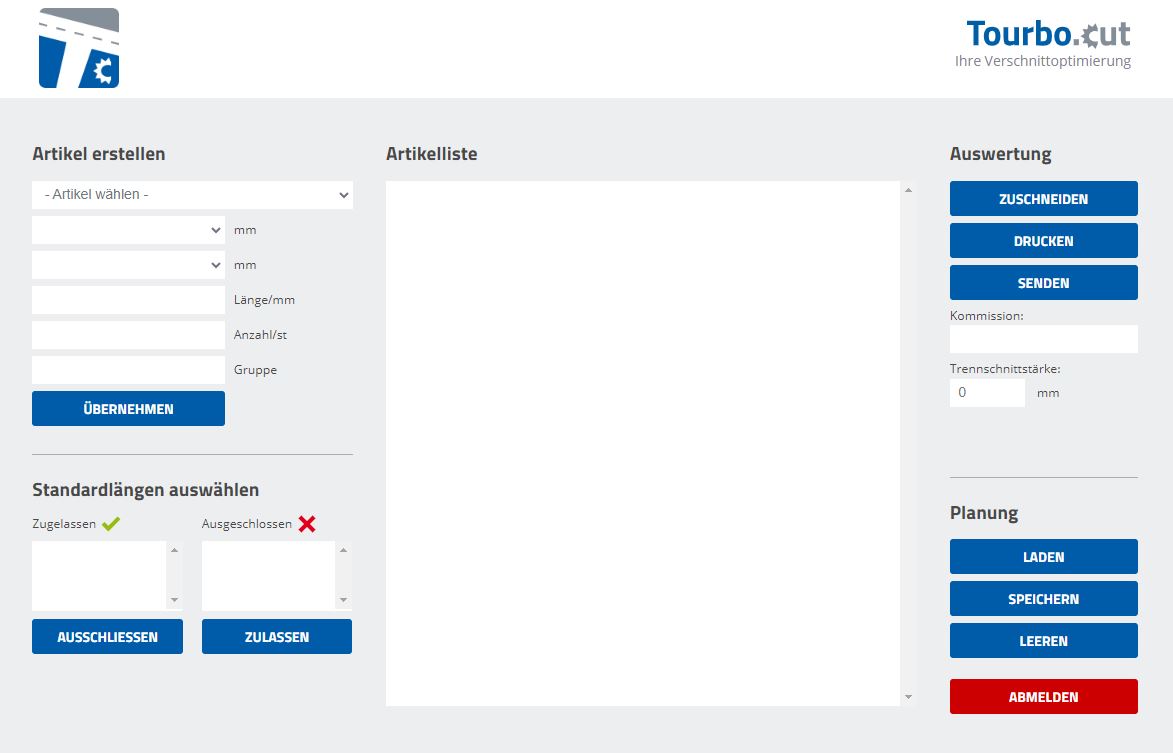Click the Tourbo.cut brand wordmark
The width and height of the screenshot is (1173, 753).
(x=1048, y=34)
